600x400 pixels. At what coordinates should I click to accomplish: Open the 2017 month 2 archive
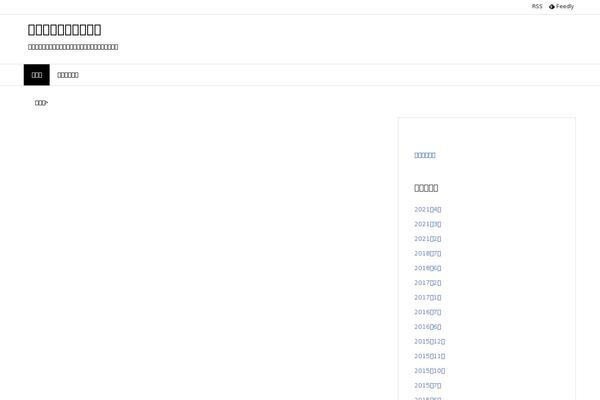tap(427, 283)
